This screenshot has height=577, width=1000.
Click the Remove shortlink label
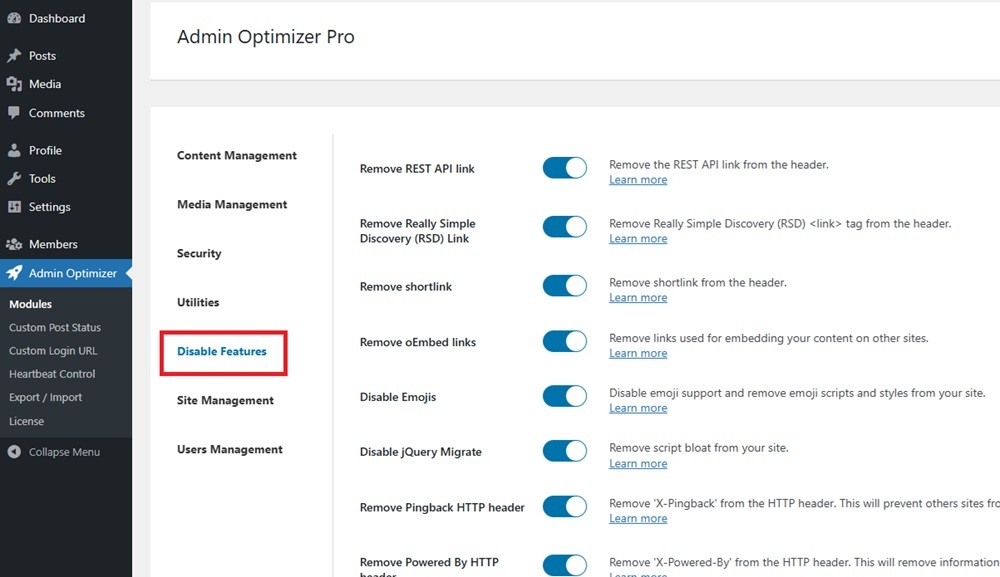406,287
